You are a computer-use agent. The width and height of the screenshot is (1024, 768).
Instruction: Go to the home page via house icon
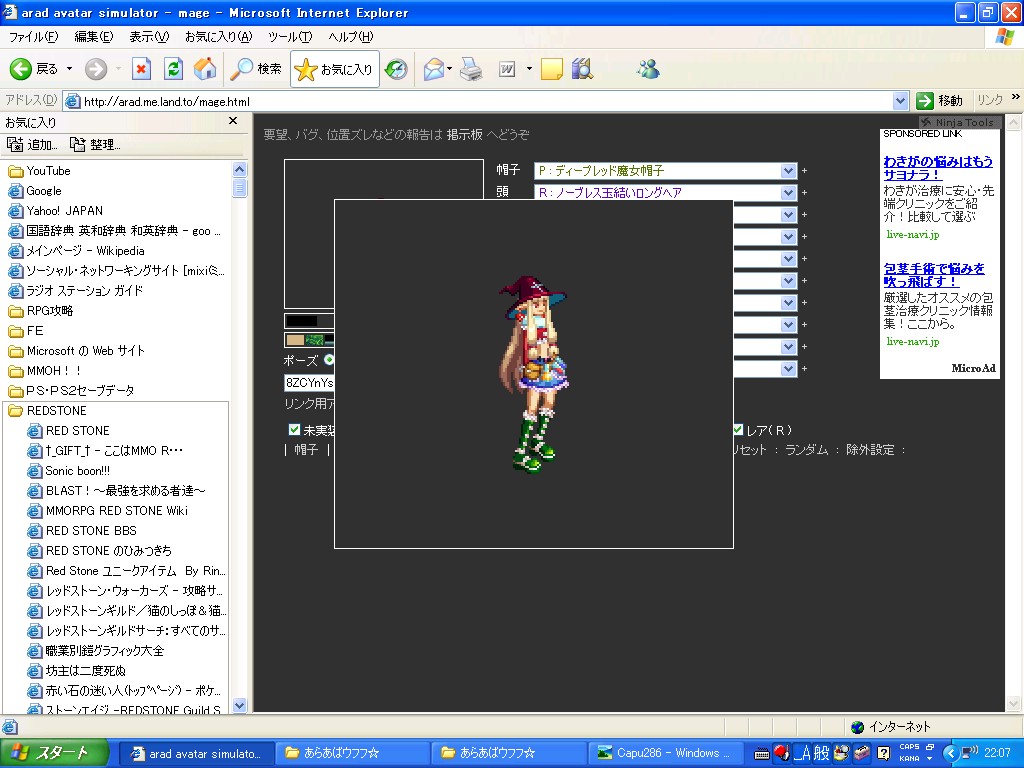205,69
